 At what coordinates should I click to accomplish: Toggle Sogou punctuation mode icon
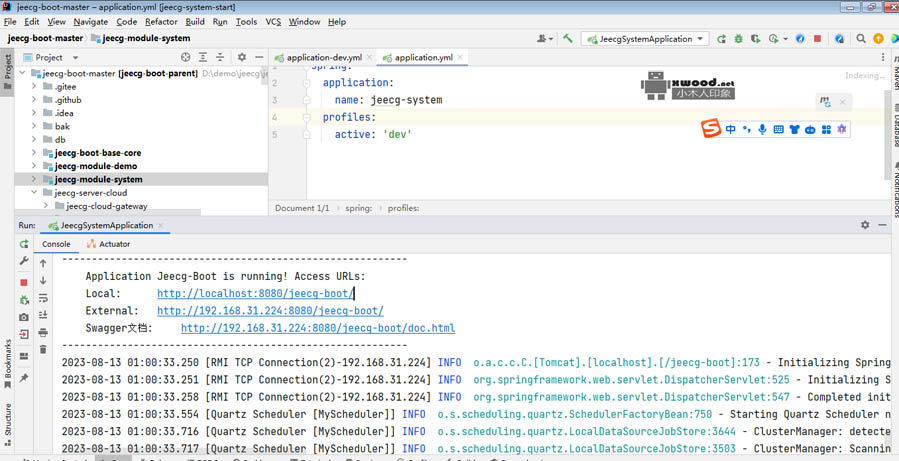click(746, 130)
